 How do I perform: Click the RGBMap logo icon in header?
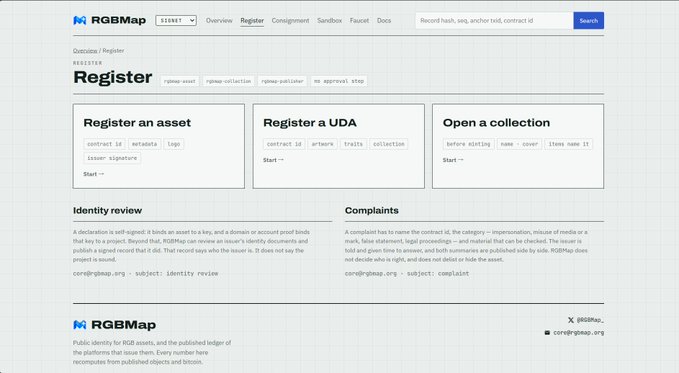tap(80, 20)
